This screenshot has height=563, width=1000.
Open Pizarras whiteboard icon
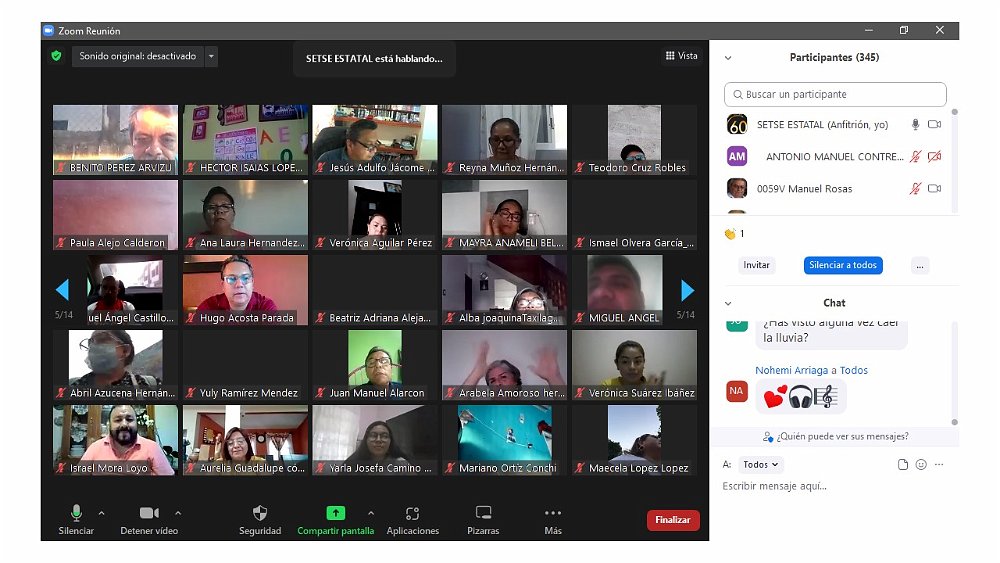pos(483,513)
